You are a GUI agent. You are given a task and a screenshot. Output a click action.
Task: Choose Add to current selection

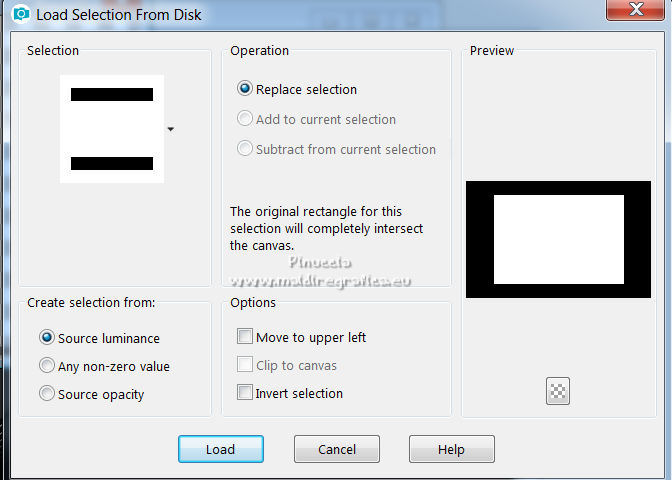(245, 119)
